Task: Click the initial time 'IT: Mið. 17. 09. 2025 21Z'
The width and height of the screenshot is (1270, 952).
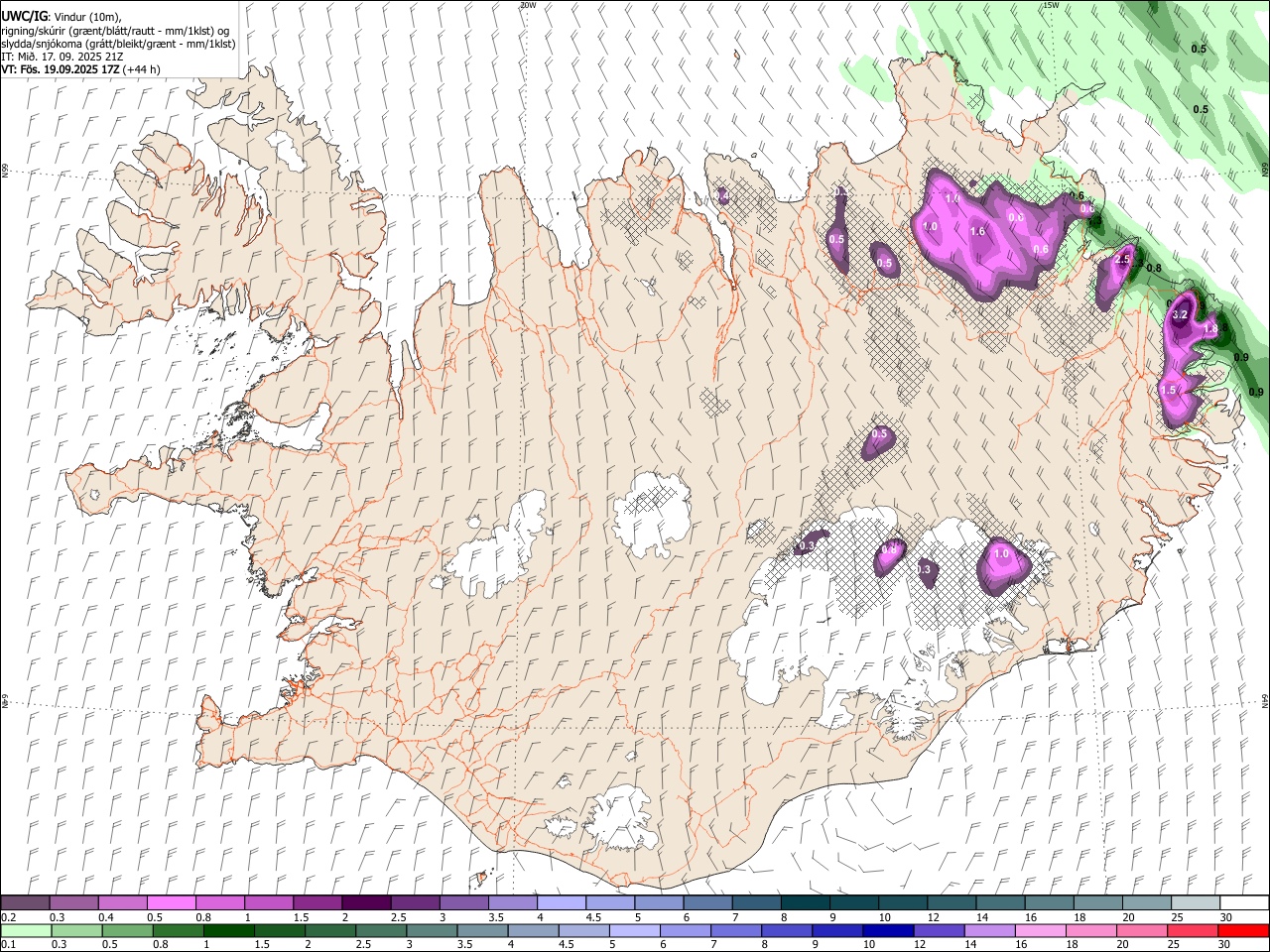Action: [63, 57]
